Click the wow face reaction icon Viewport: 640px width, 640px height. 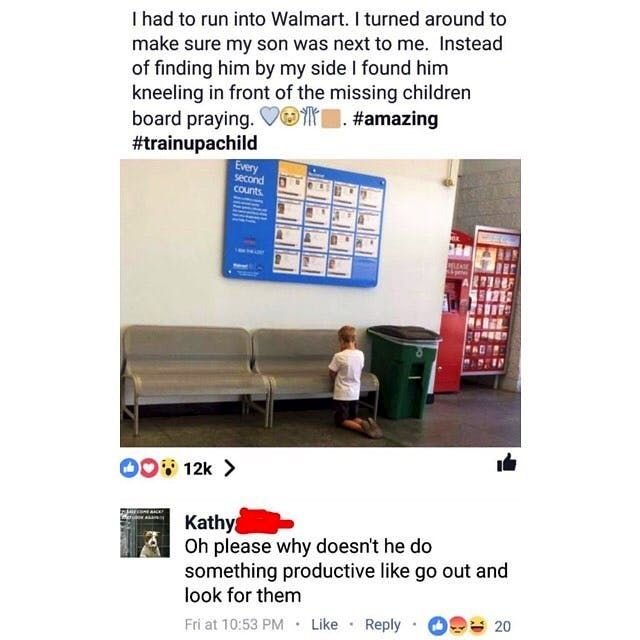point(169,468)
